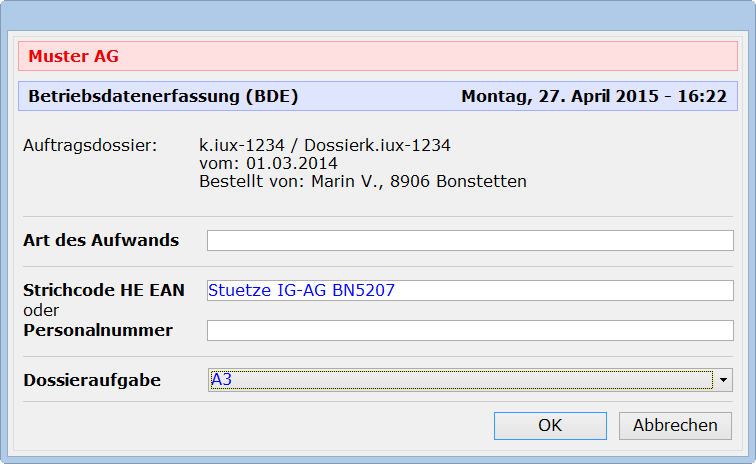This screenshot has height=464, width=756.
Task: Click the dossier number k.iux-1234 line
Action: (x=325, y=146)
